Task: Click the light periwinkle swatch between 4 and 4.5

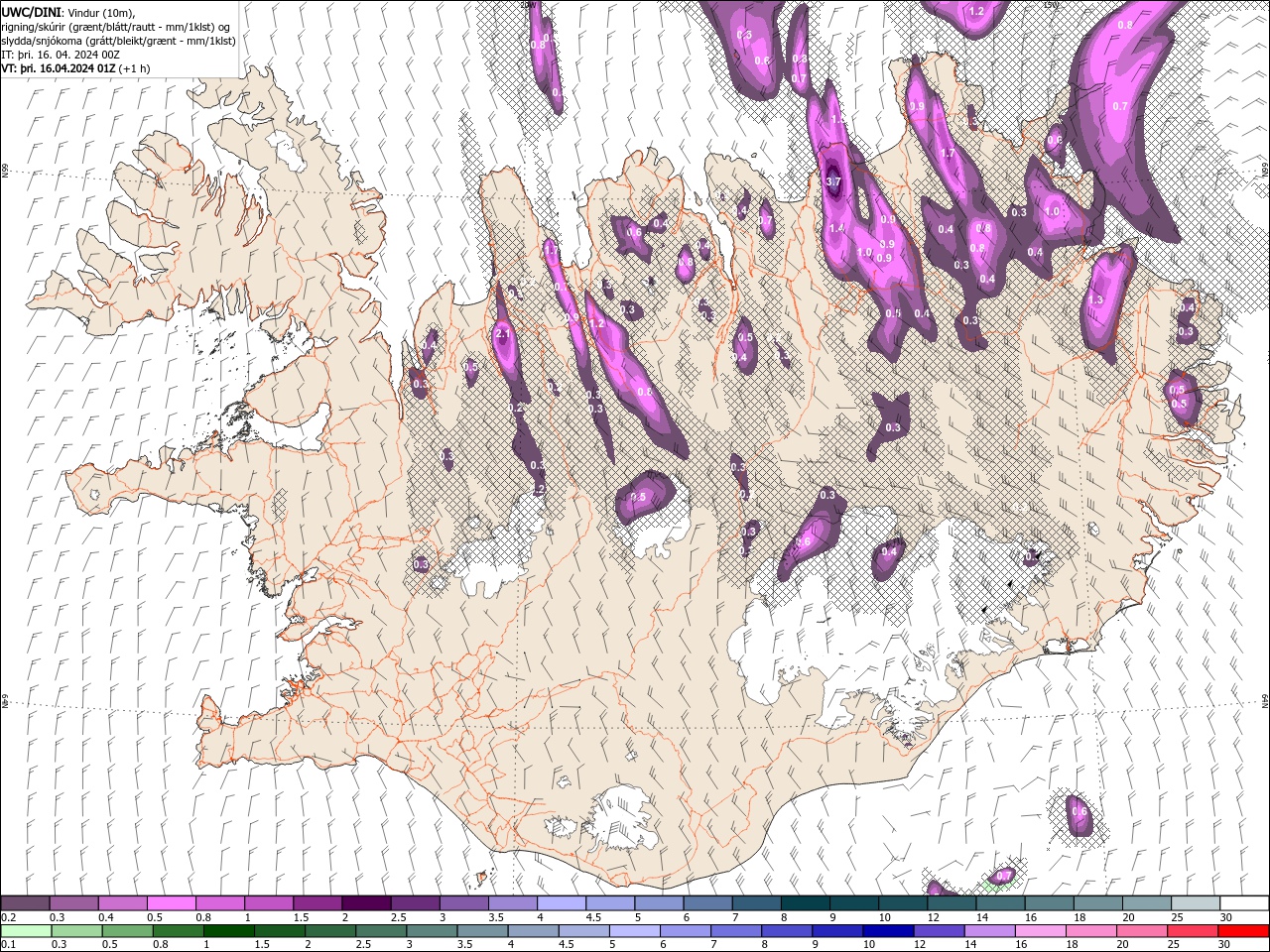Action: [561, 902]
